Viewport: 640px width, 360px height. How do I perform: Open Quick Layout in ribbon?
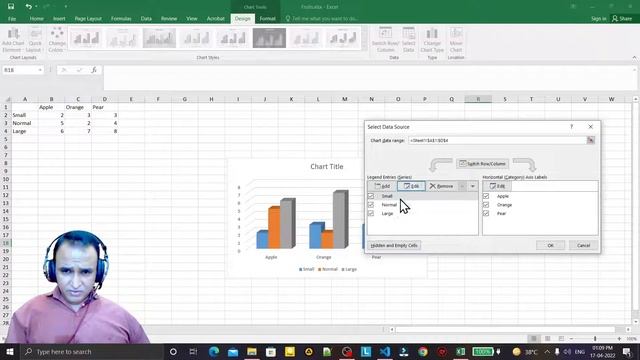coord(35,40)
